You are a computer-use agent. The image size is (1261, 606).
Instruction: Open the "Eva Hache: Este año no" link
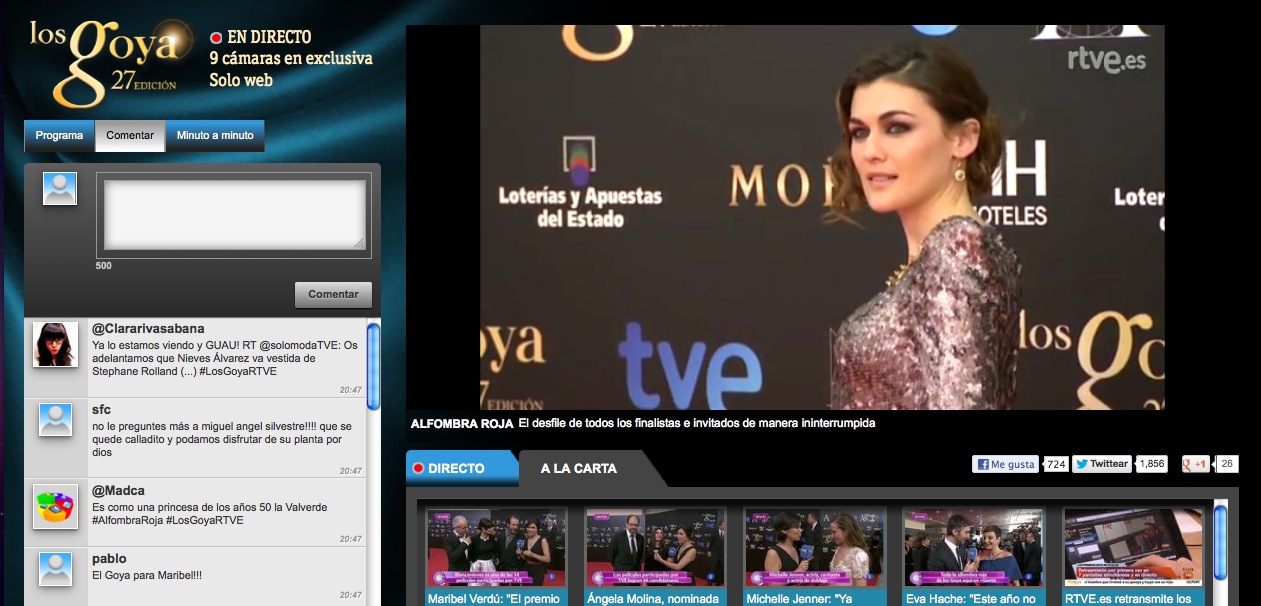click(973, 598)
